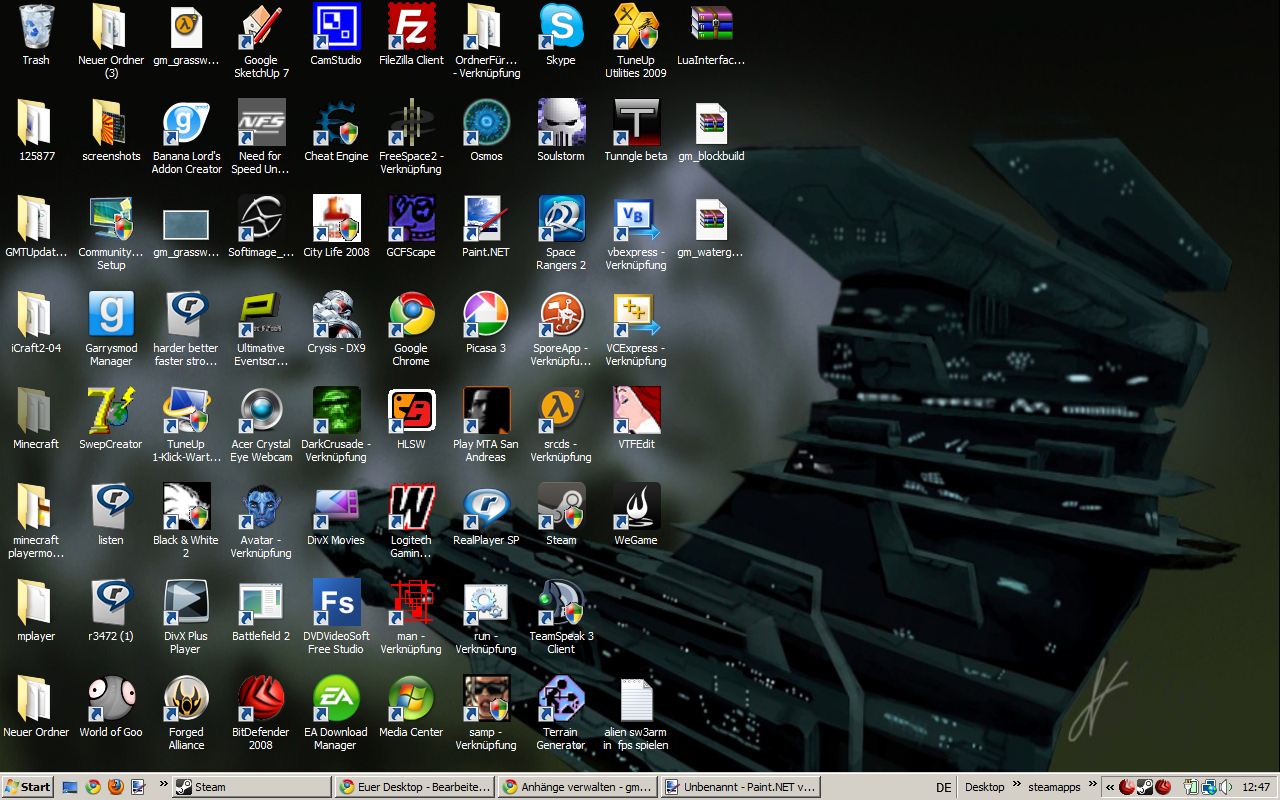Expand the steamapps toolbar chevron
Viewport: 1280px width, 800px height.
pyautogui.click(x=1094, y=786)
